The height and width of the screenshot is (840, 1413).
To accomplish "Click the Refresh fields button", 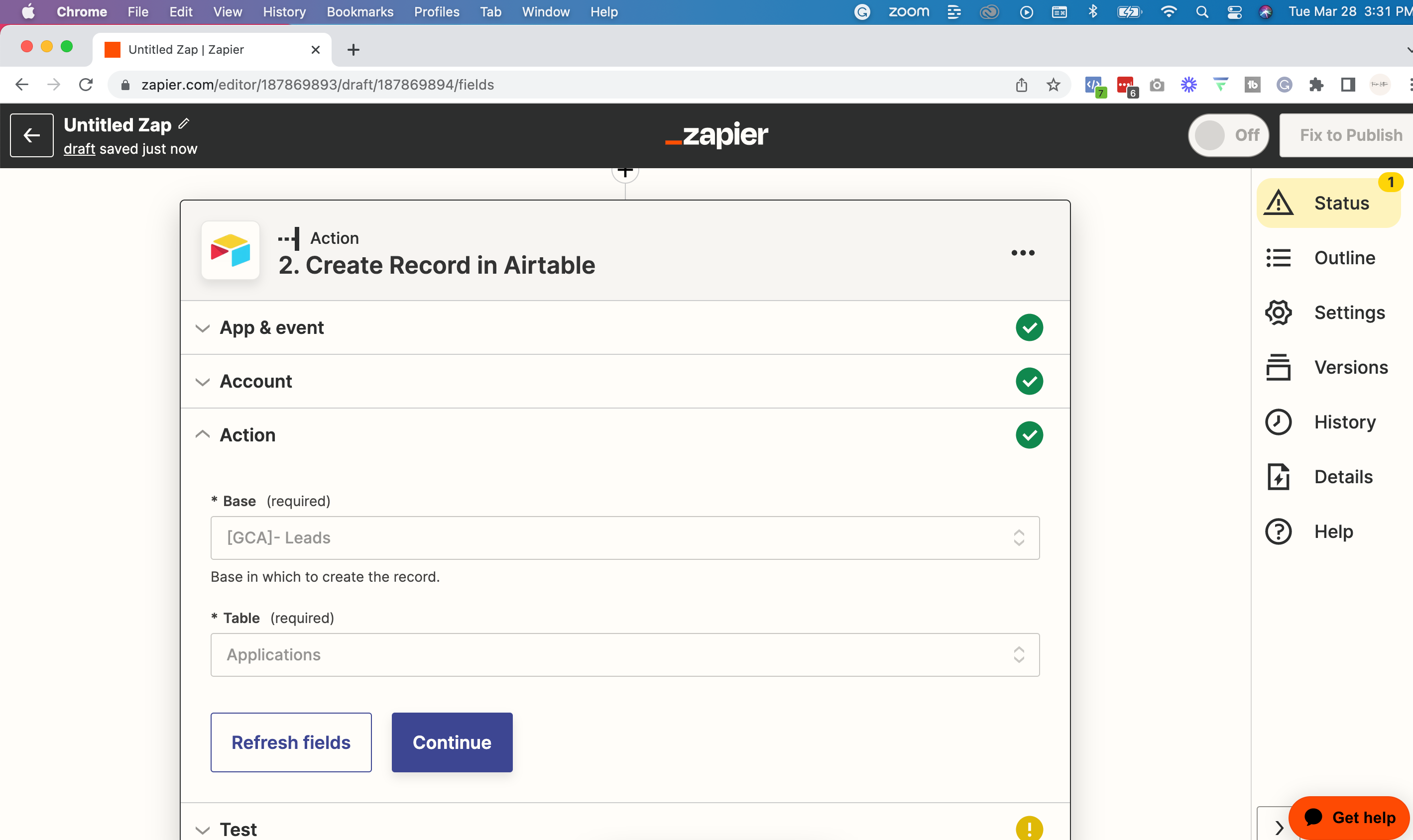I will click(x=291, y=742).
